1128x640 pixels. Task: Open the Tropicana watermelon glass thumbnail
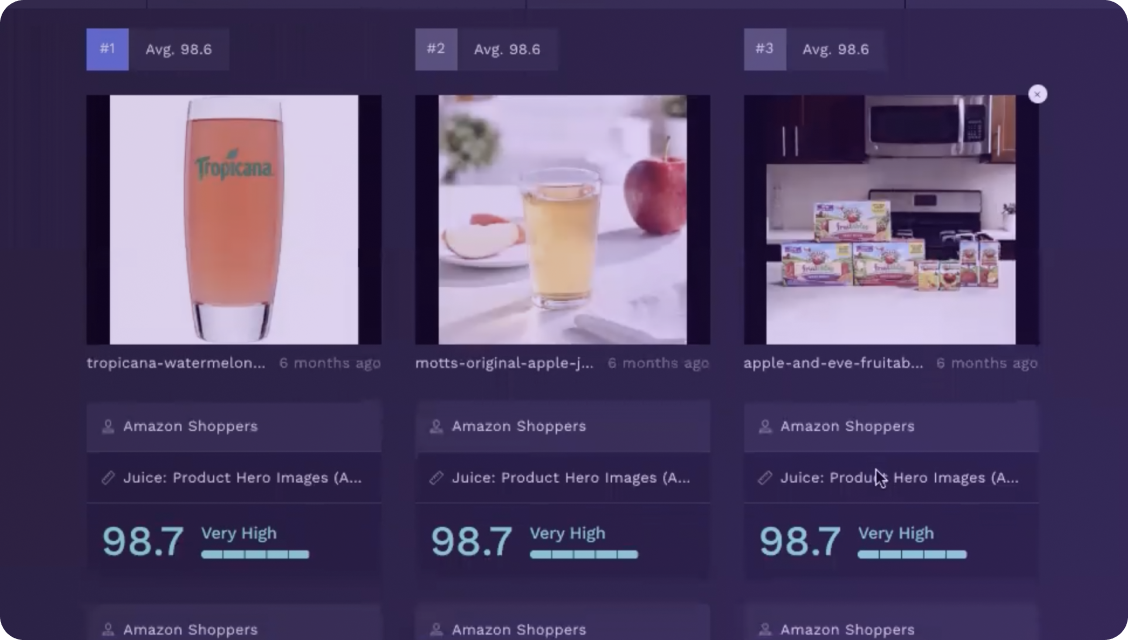(234, 219)
